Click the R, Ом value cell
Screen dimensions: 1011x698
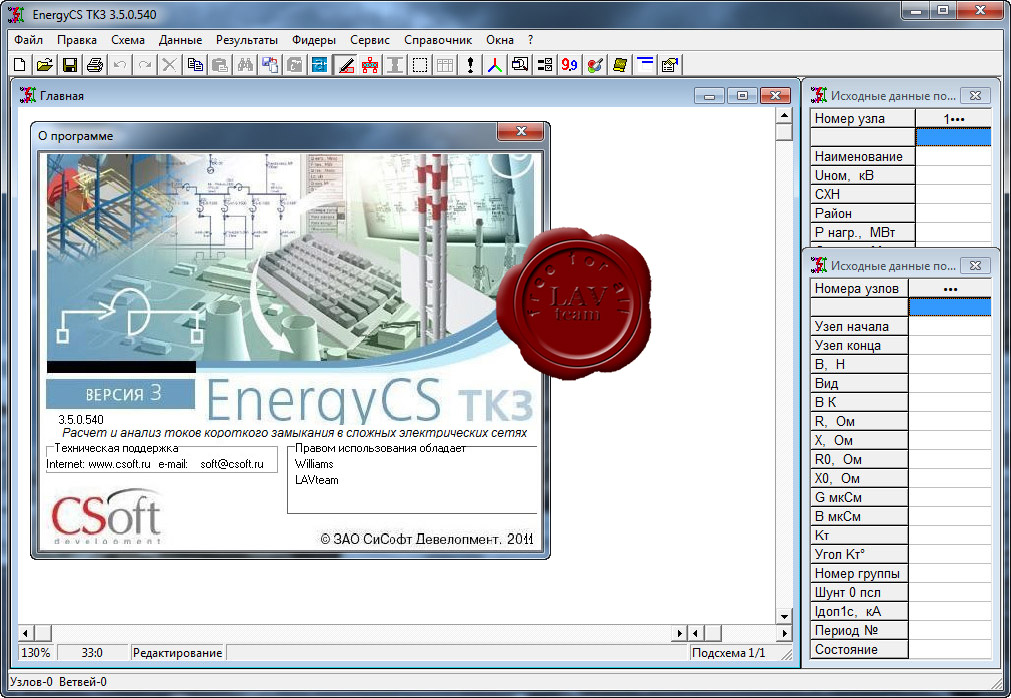pos(950,422)
